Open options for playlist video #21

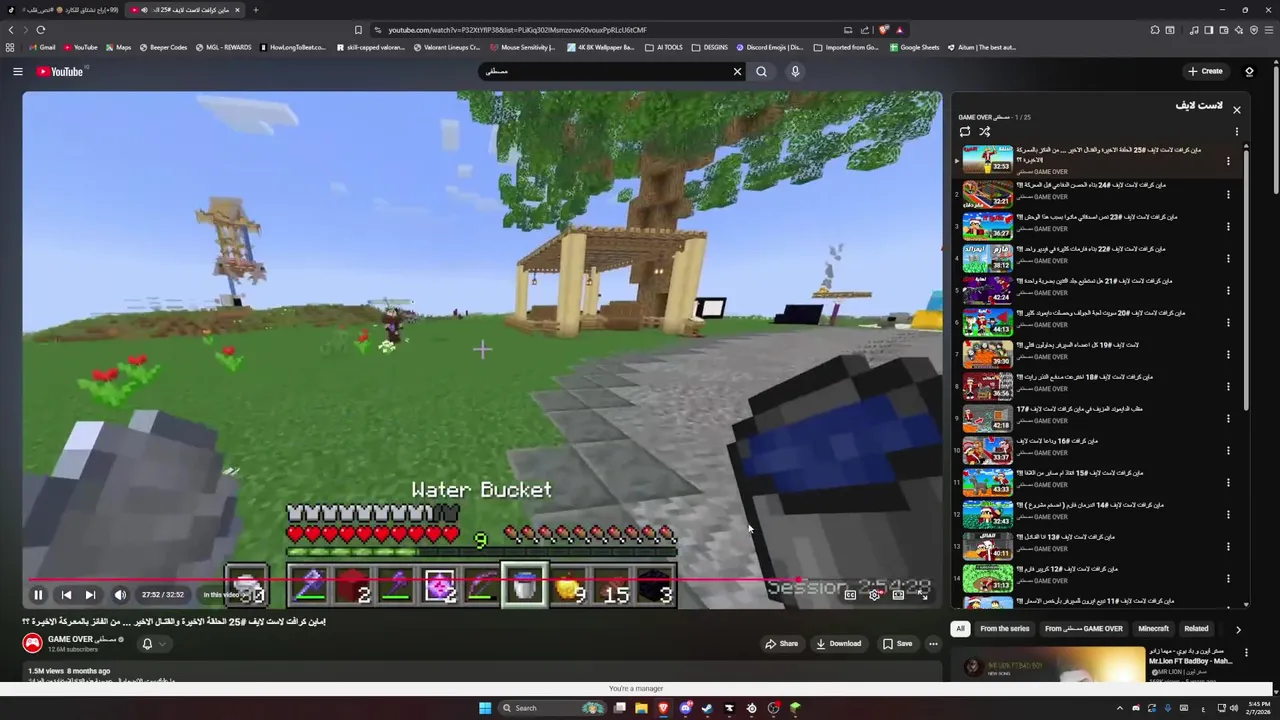(x=1228, y=290)
